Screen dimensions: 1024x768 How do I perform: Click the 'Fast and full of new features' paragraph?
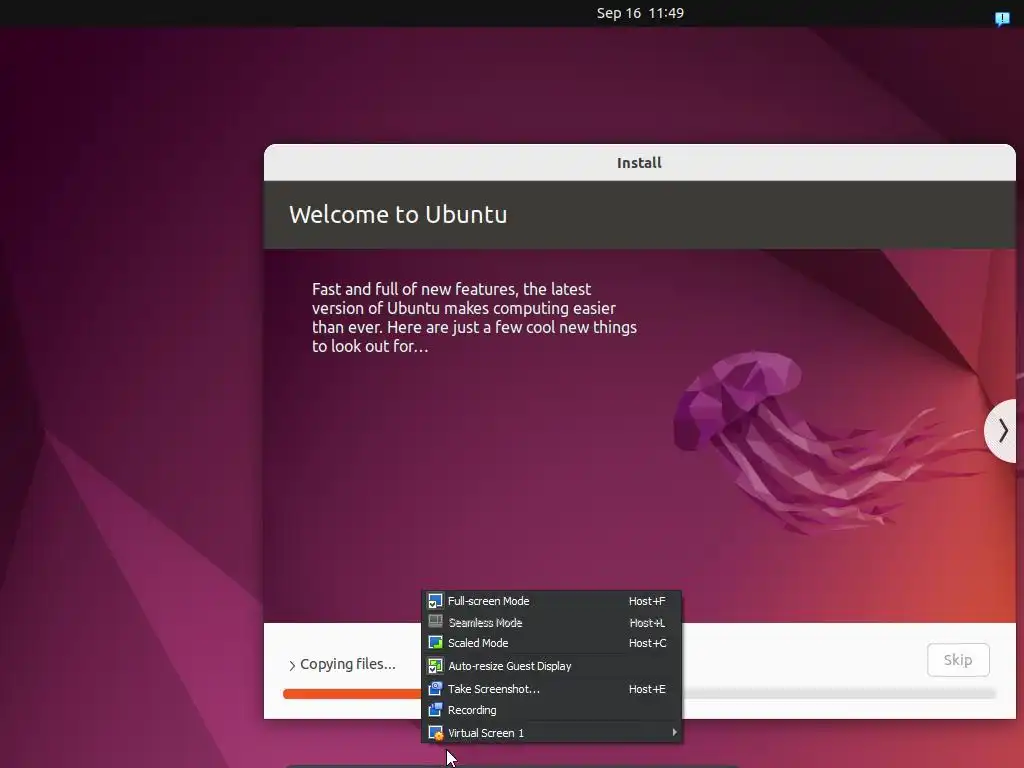[474, 317]
